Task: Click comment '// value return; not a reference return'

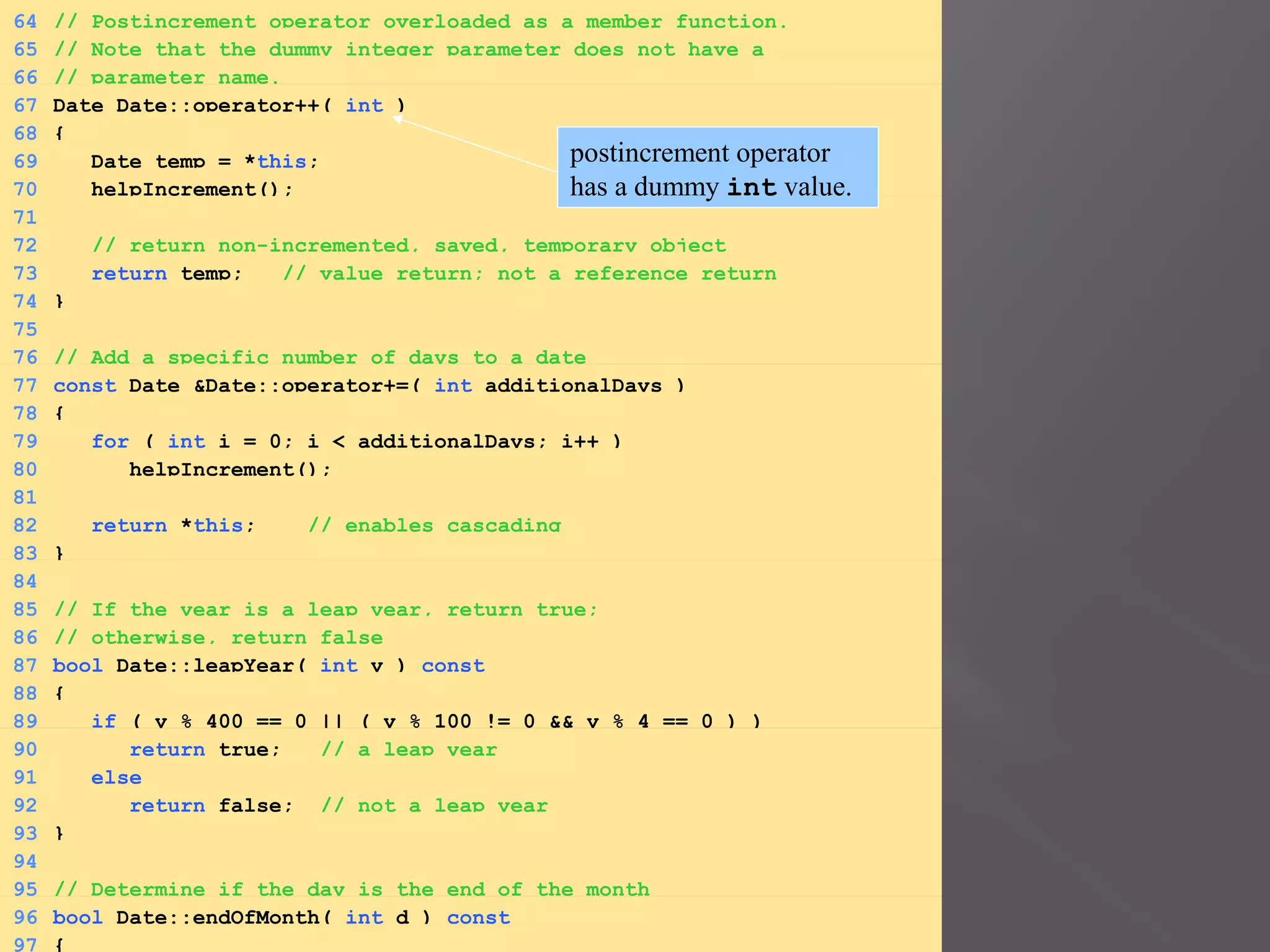Action: coord(530,273)
